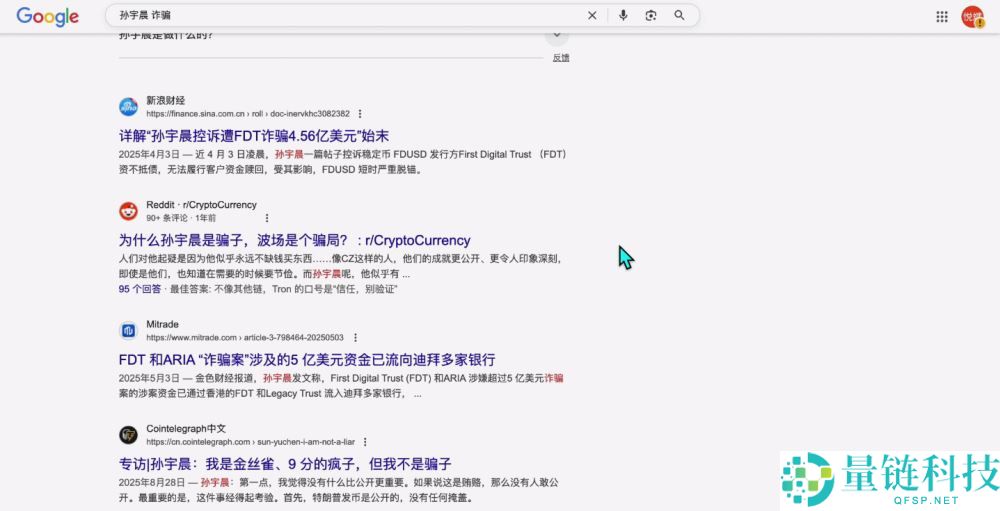Open more options for the 新浪财经 result

pyautogui.click(x=360, y=114)
